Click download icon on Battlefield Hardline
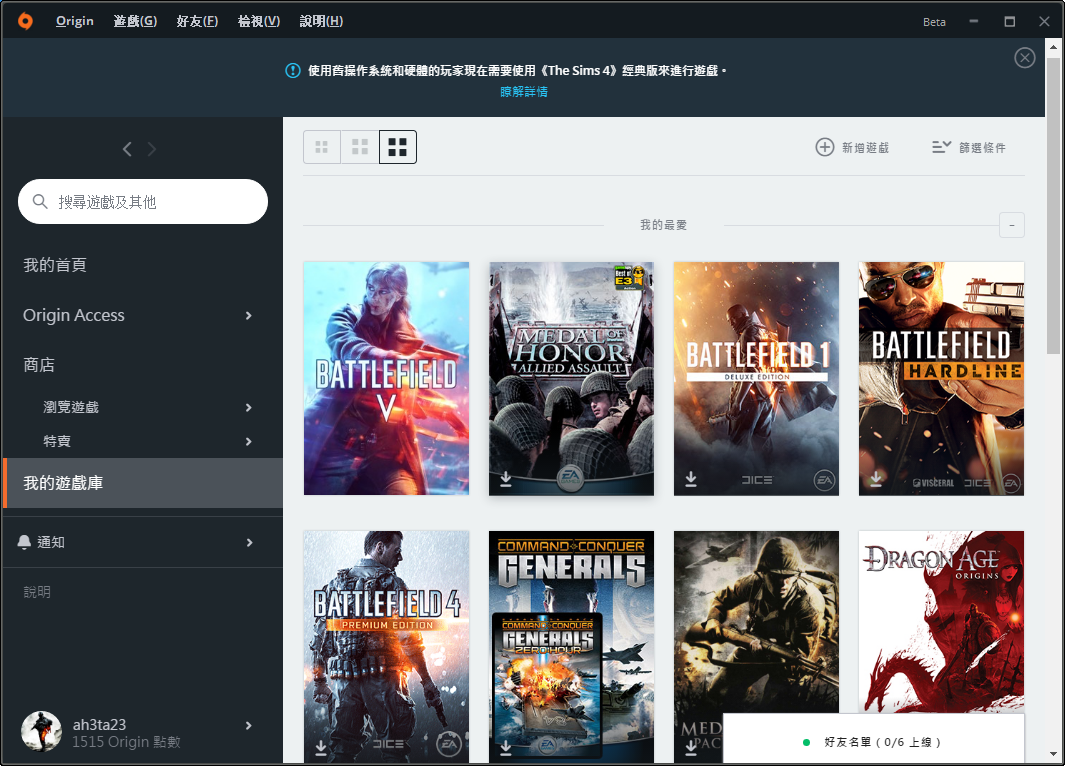The width and height of the screenshot is (1065, 766). pos(876,479)
